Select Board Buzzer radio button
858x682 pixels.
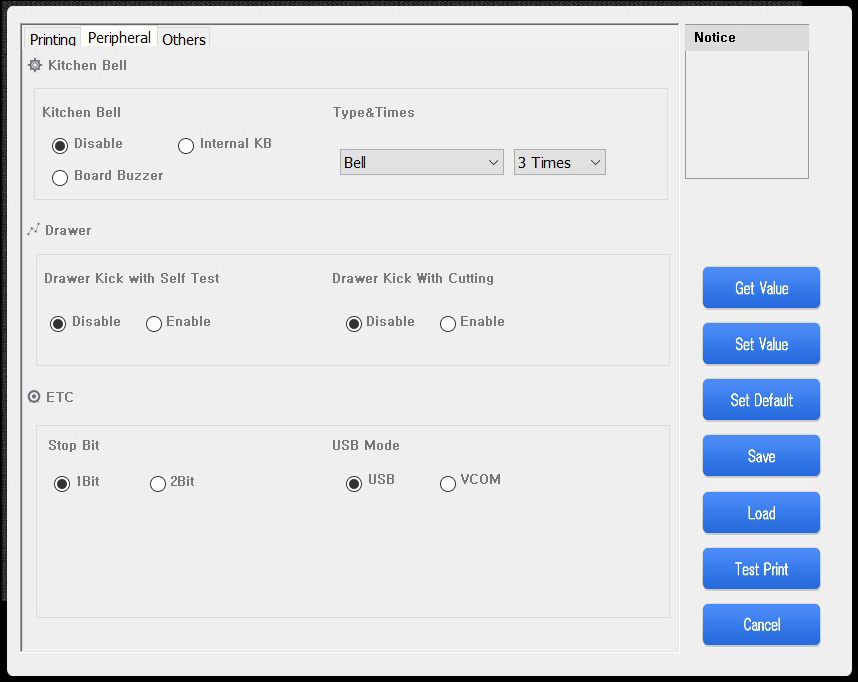coord(60,177)
